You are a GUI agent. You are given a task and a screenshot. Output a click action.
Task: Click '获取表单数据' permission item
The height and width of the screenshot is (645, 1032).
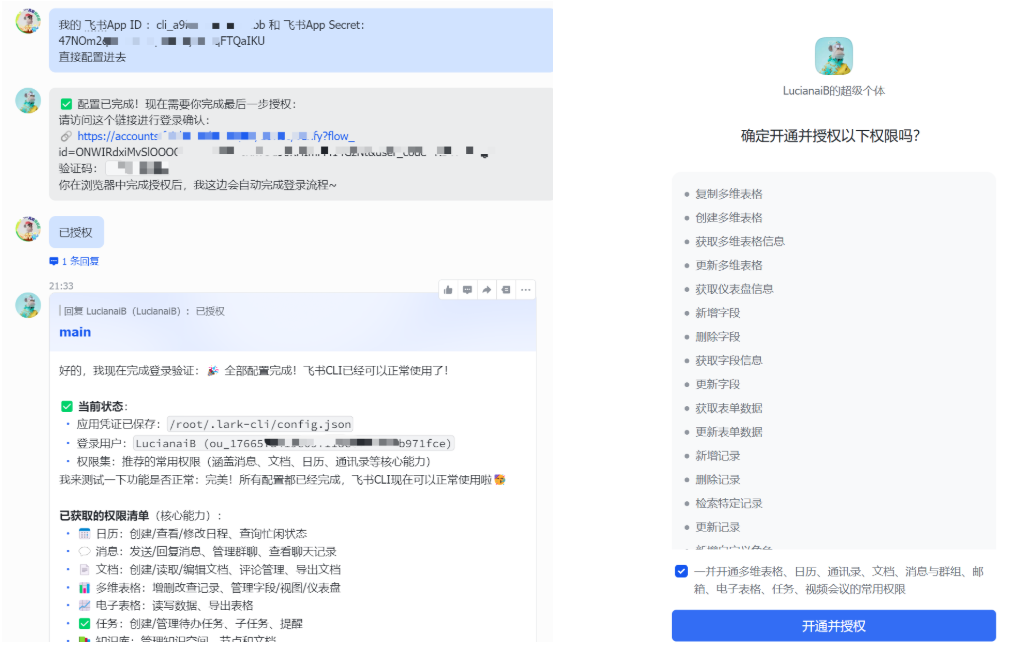[x=729, y=408]
